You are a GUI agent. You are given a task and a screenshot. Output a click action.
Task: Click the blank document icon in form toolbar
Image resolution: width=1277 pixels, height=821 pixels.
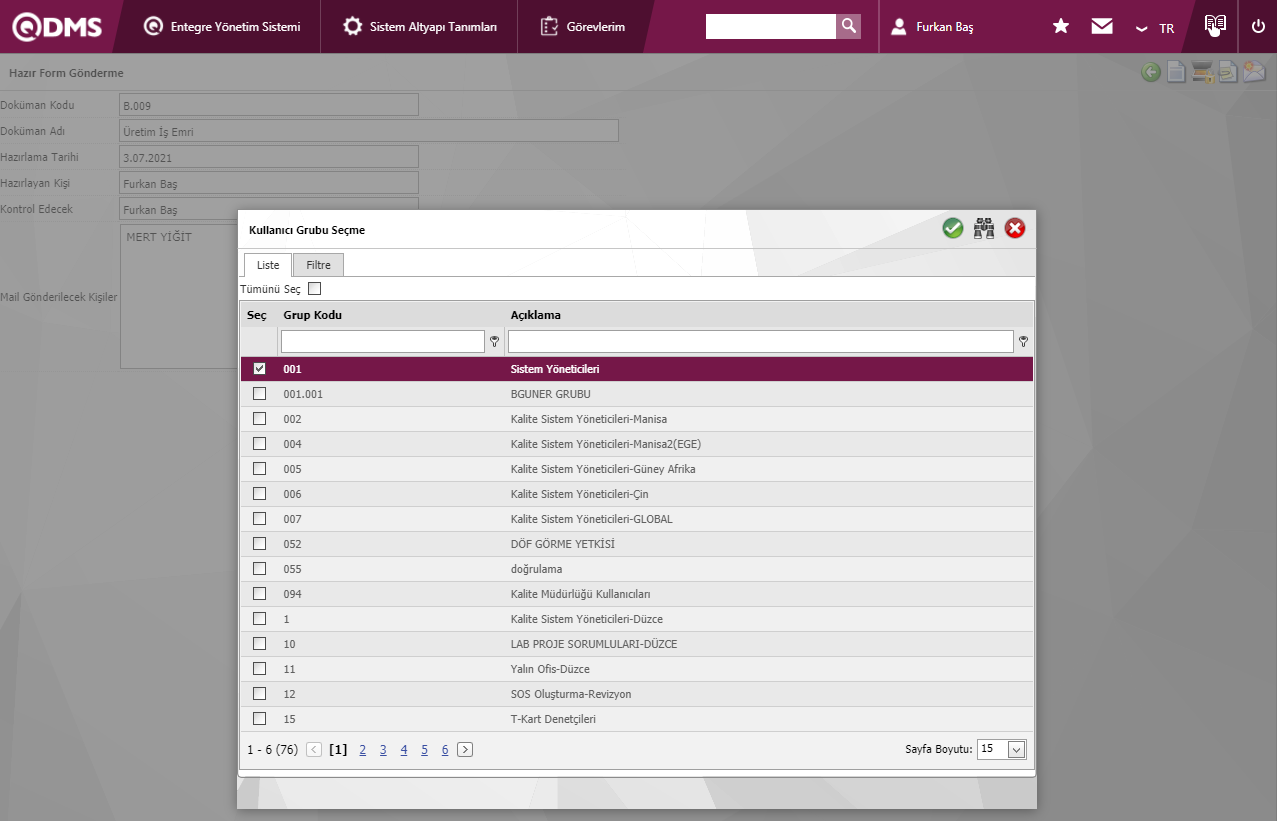(x=1177, y=72)
